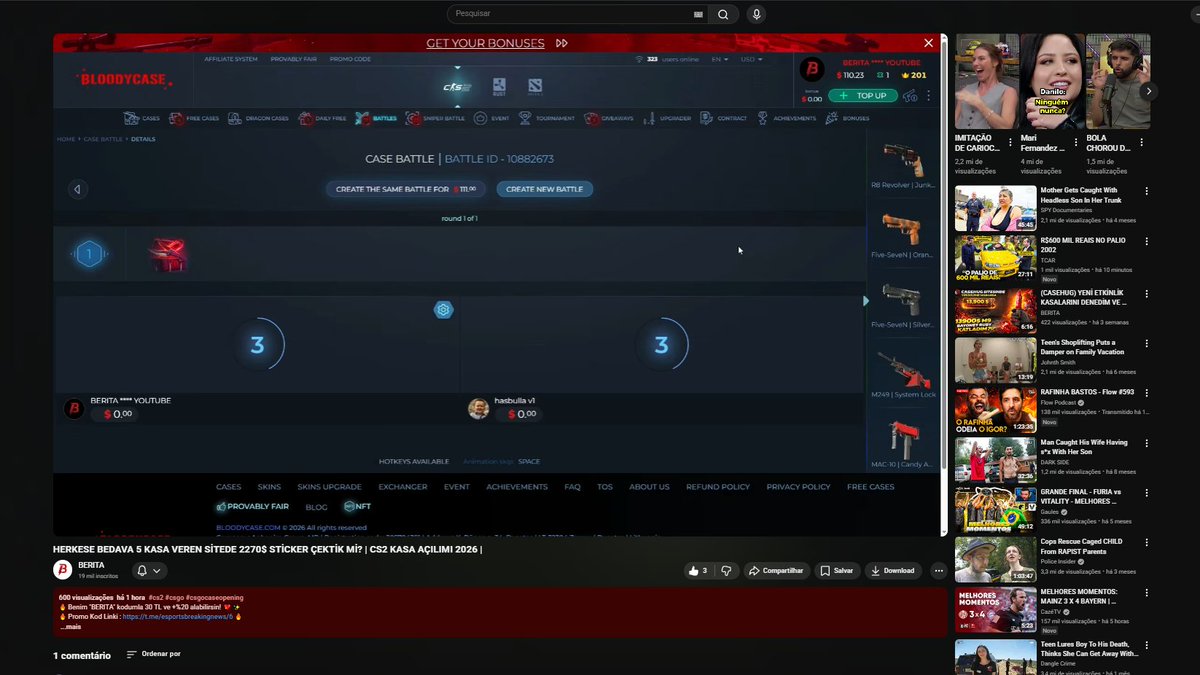Open the Free Cases nav tab

point(194,118)
